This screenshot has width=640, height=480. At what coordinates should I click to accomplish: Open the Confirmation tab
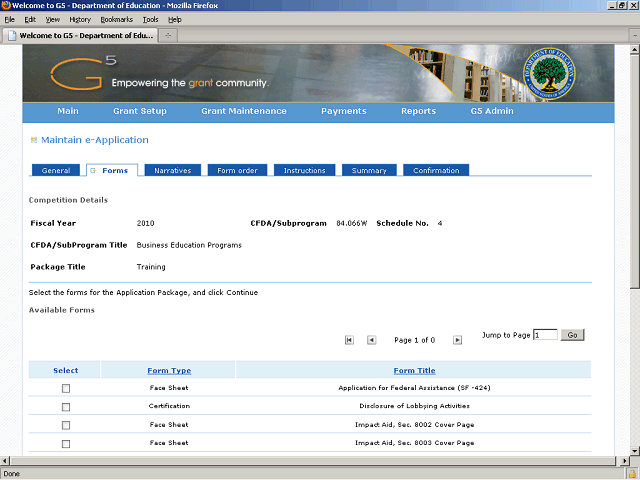[436, 170]
